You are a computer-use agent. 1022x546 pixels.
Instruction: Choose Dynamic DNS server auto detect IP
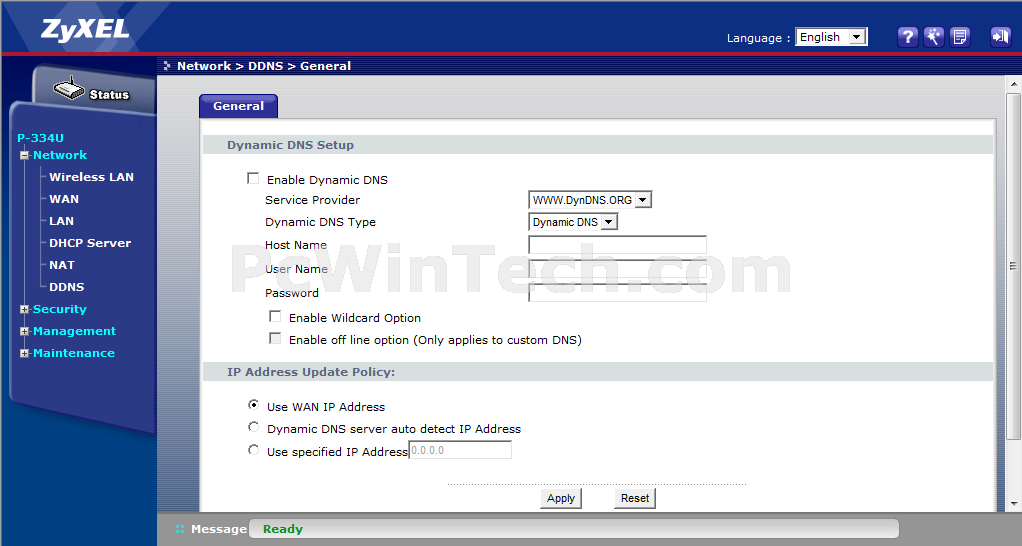coord(254,427)
